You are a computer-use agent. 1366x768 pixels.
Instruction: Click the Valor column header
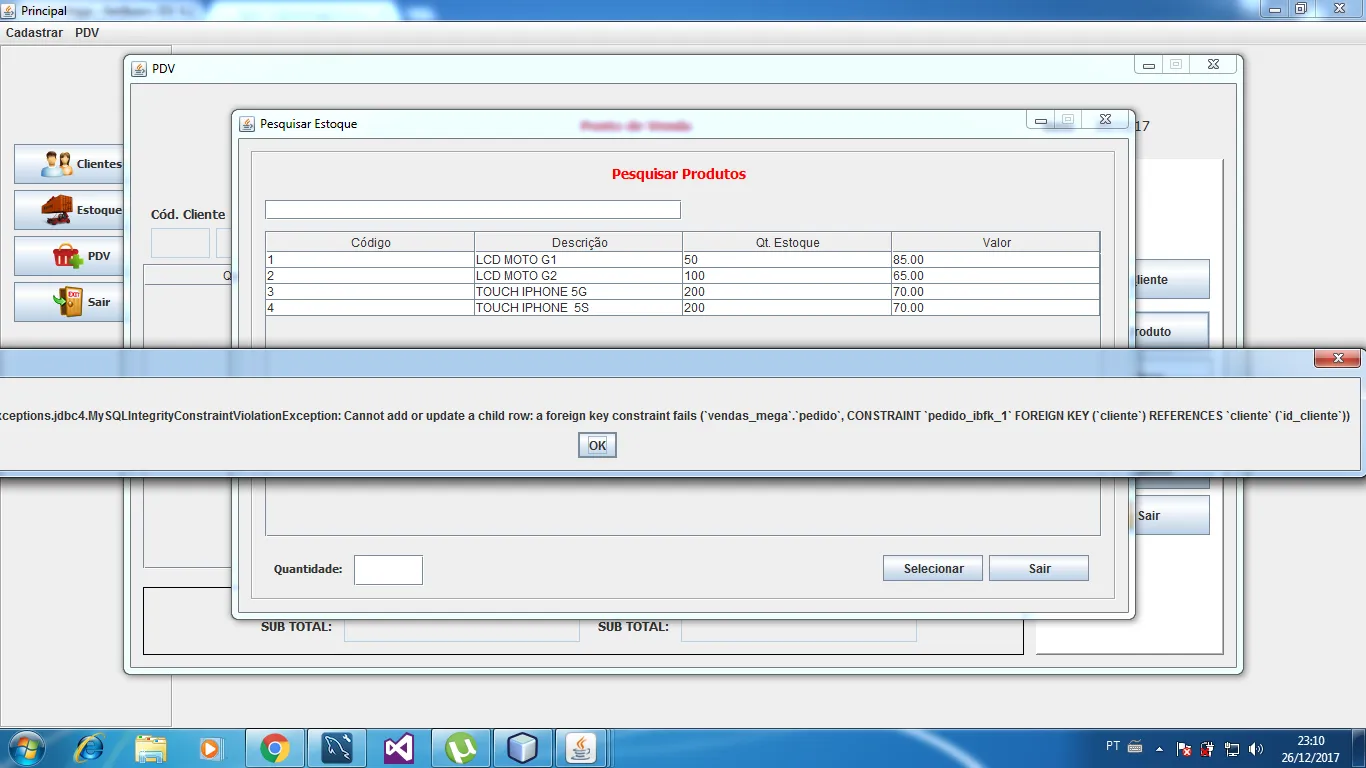[x=995, y=242]
